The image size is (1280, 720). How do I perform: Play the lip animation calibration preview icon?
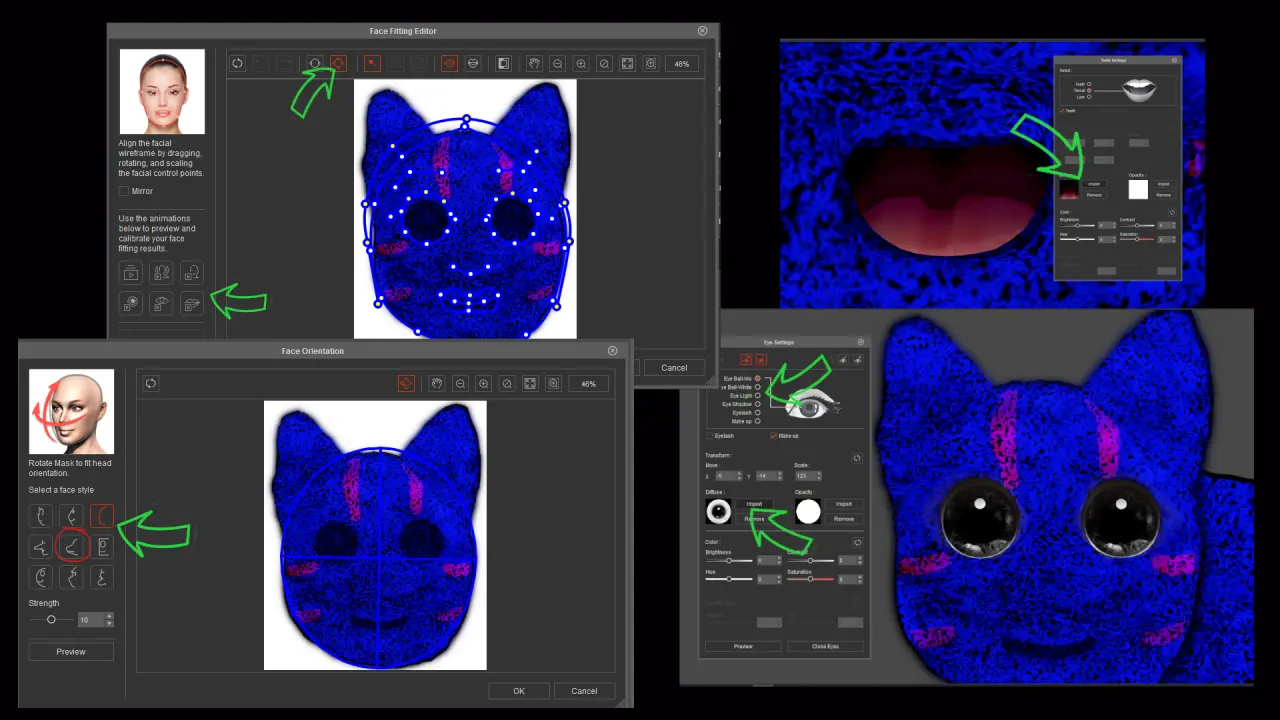192,303
